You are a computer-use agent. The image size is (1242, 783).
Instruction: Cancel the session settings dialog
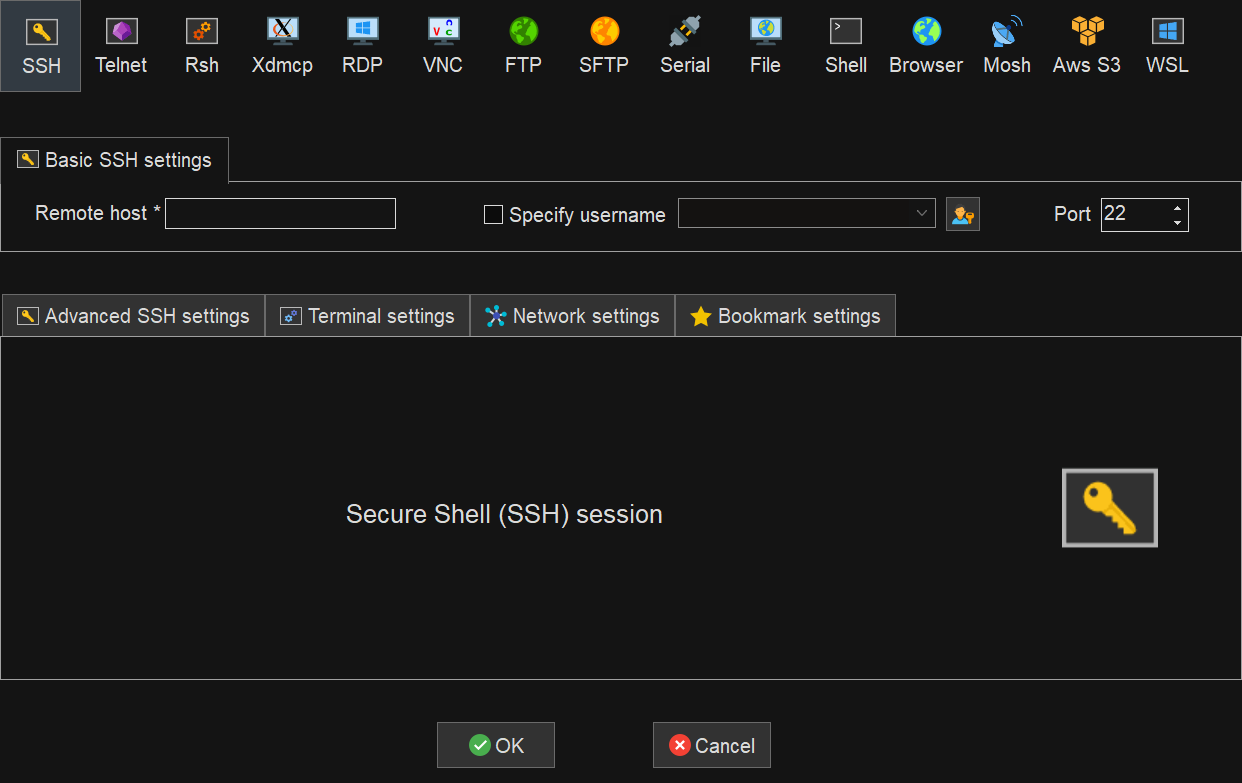click(x=712, y=745)
